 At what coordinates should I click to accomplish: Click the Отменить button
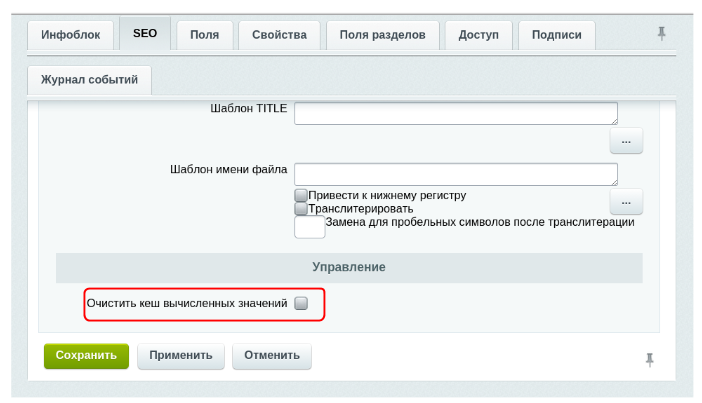click(x=272, y=355)
